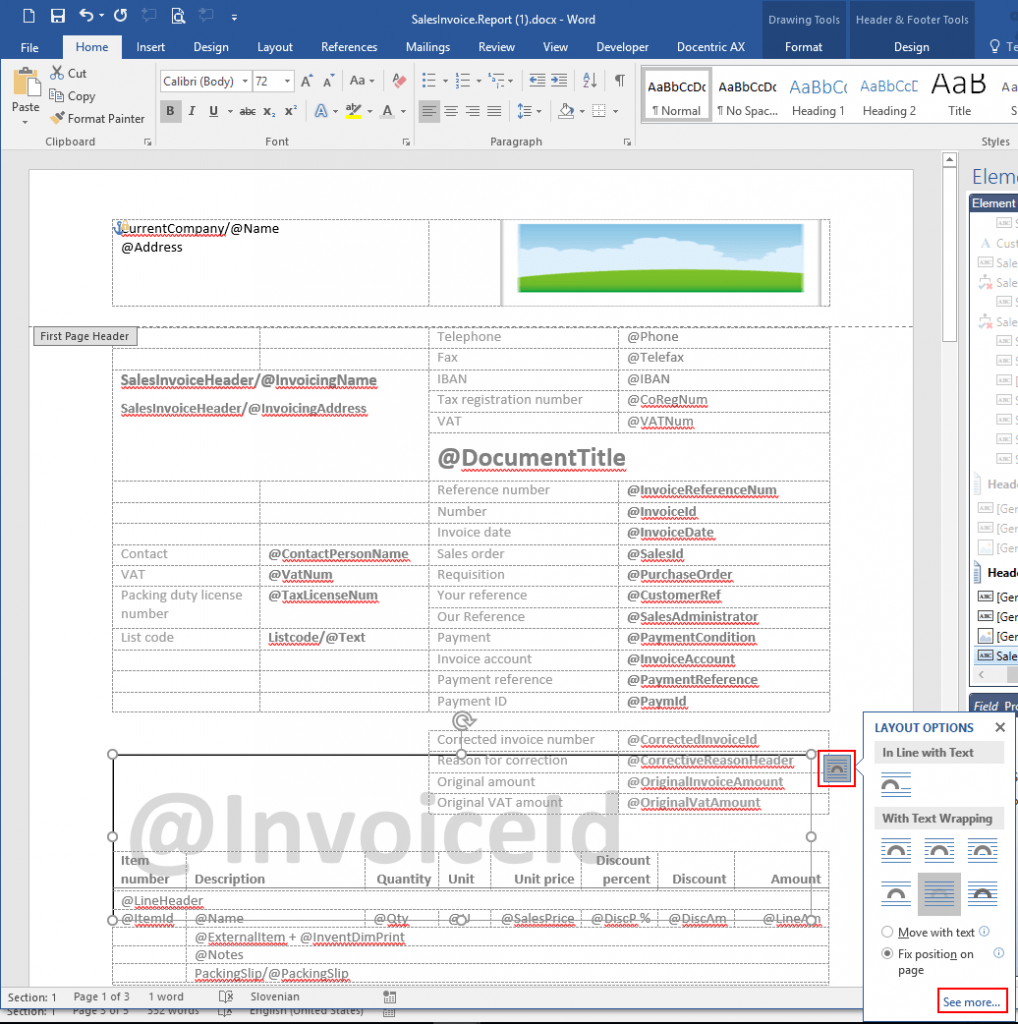Choose the Square text wrapping option
Screen dimensions: 1018x1024
tap(895, 850)
